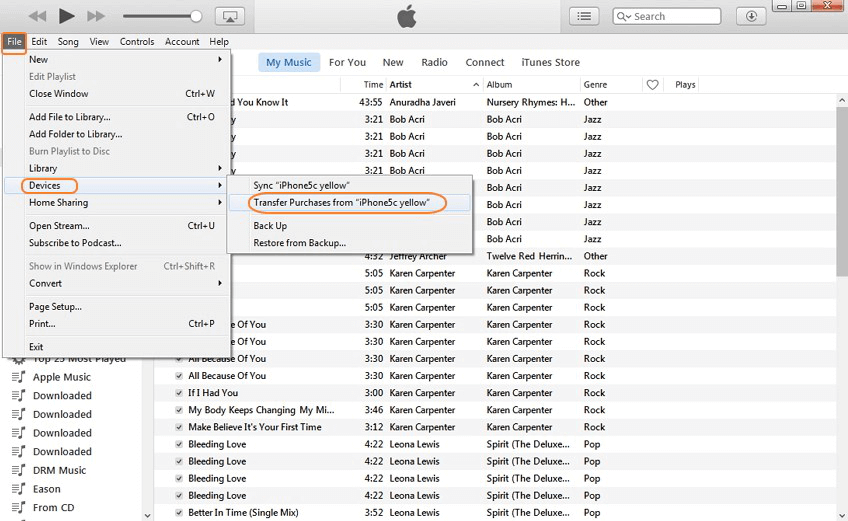Click the Play button

(x=66, y=16)
